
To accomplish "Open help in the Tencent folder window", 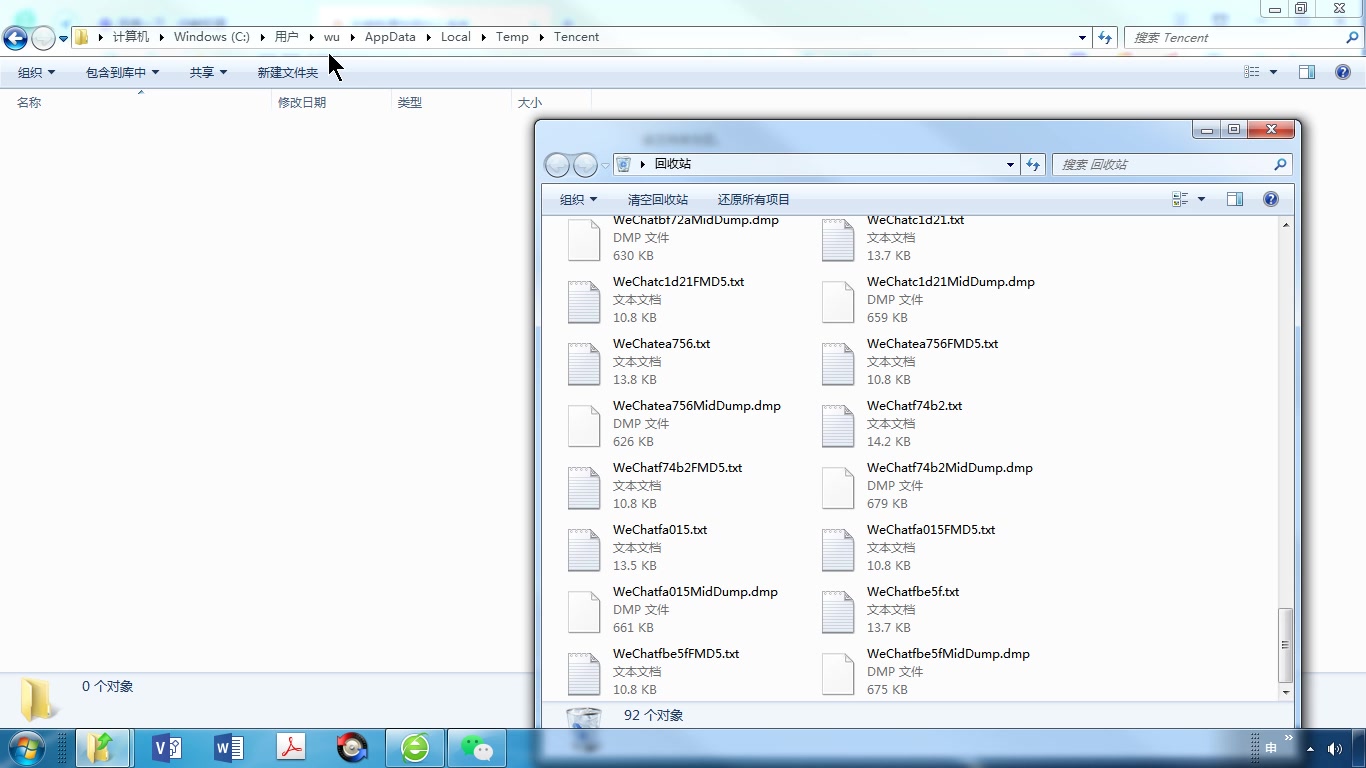I will [1343, 72].
